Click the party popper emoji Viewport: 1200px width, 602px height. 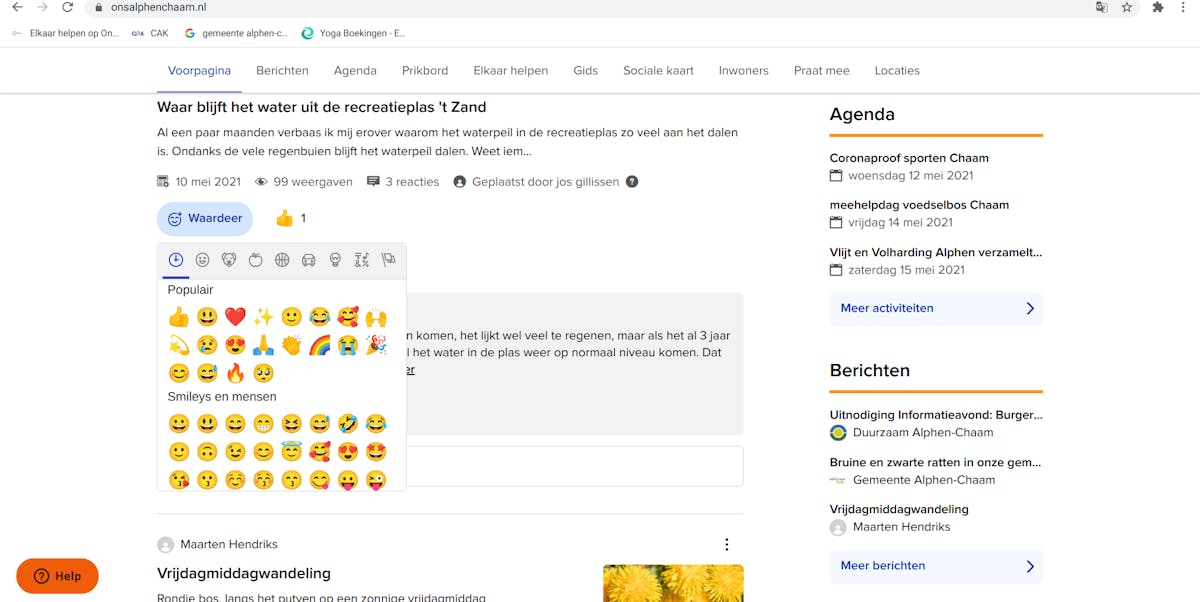[376, 345]
